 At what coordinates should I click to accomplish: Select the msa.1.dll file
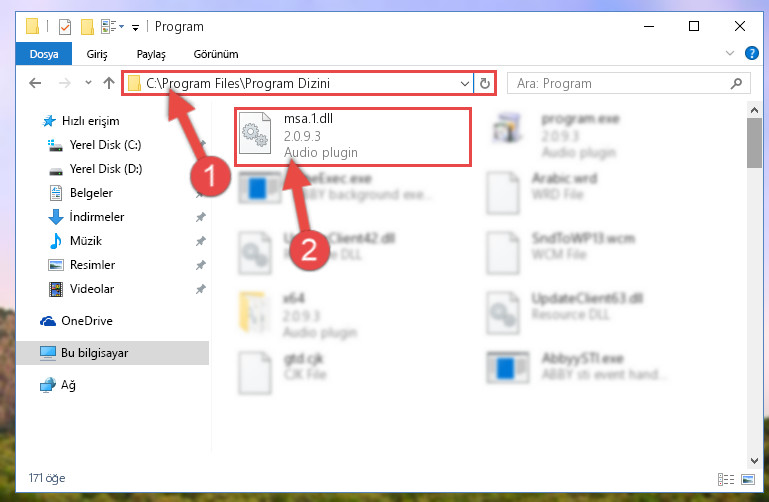click(x=353, y=137)
